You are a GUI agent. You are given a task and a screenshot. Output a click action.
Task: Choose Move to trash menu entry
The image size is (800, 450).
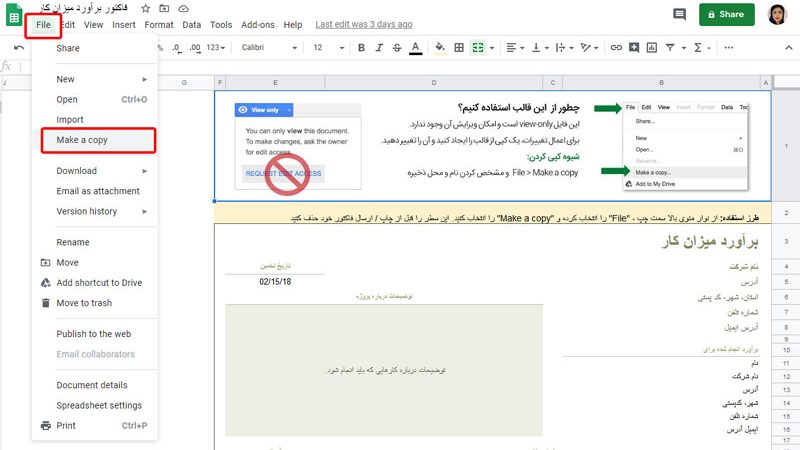84,303
